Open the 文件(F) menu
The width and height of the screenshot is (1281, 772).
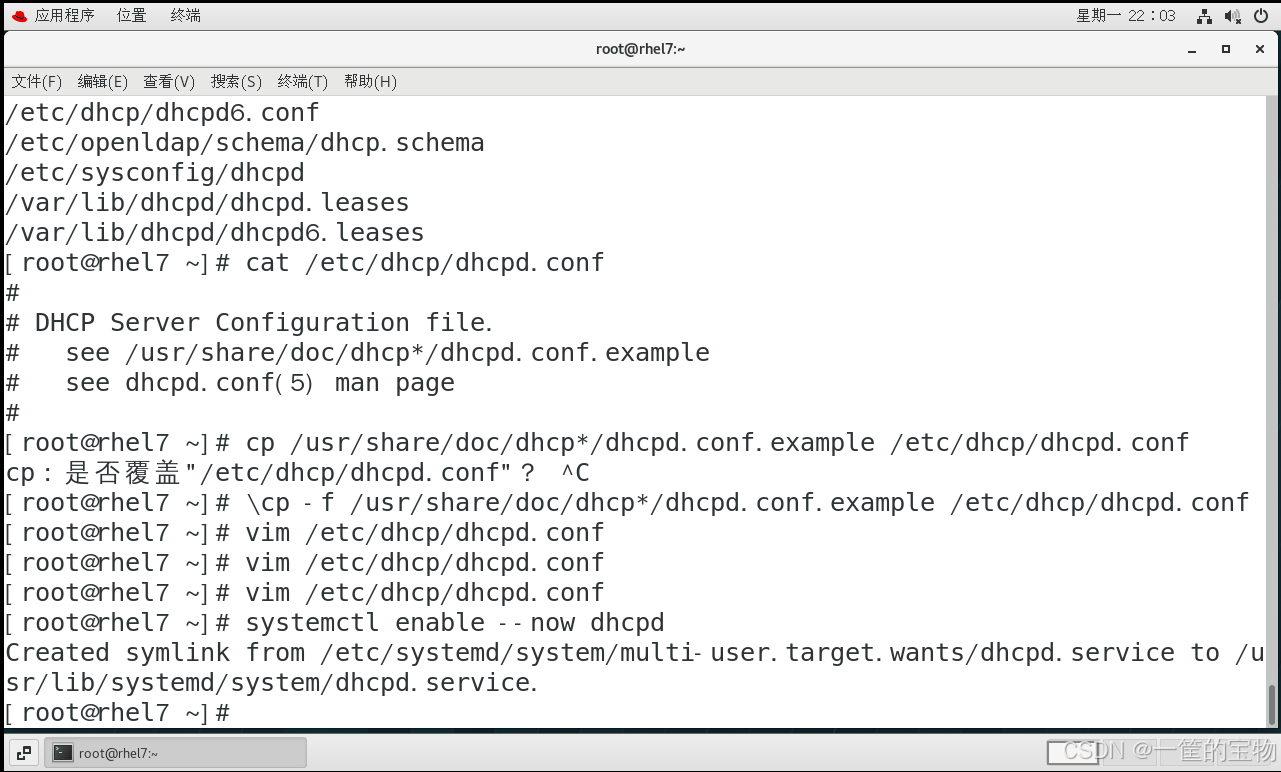point(36,81)
